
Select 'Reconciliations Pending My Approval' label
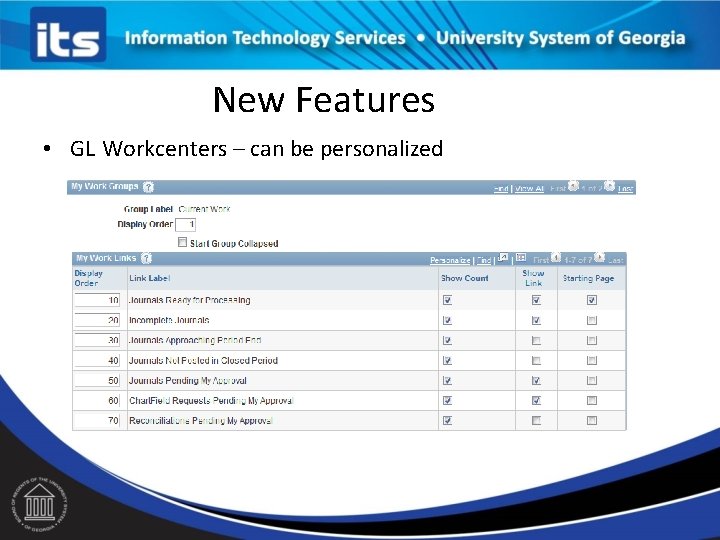click(201, 421)
